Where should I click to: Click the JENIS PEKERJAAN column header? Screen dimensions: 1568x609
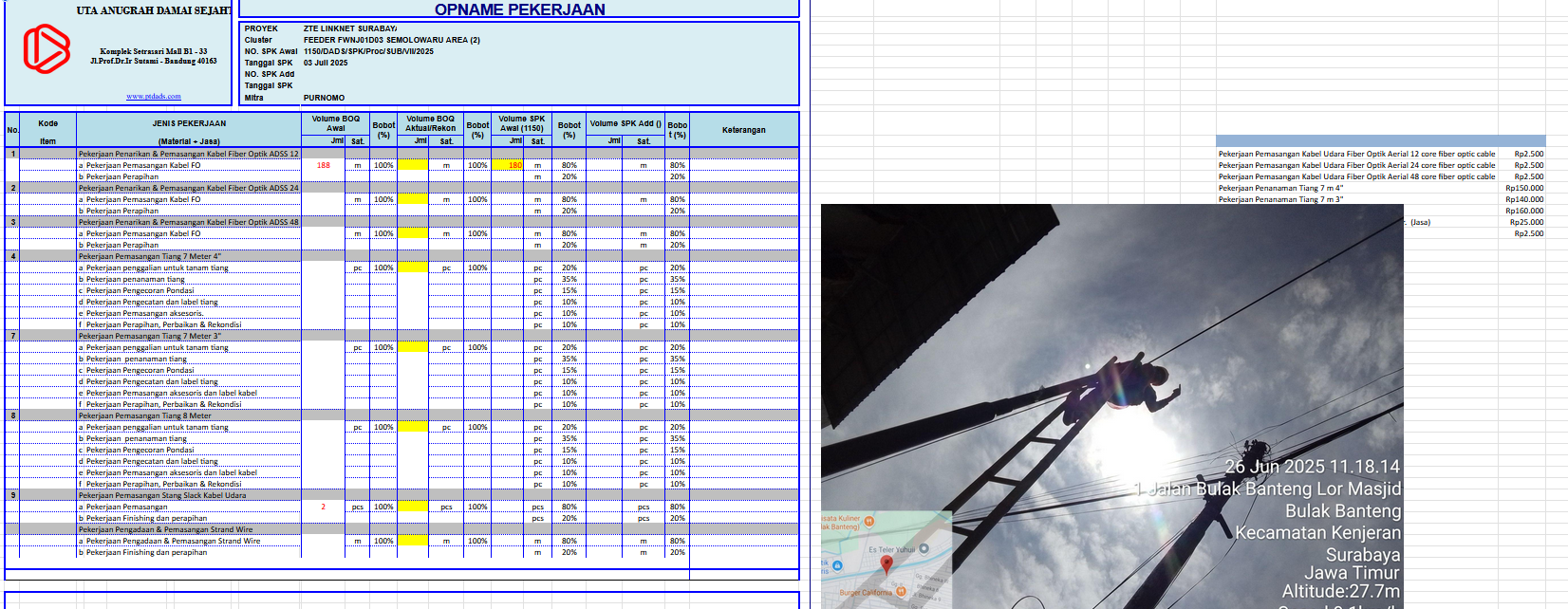[189, 123]
